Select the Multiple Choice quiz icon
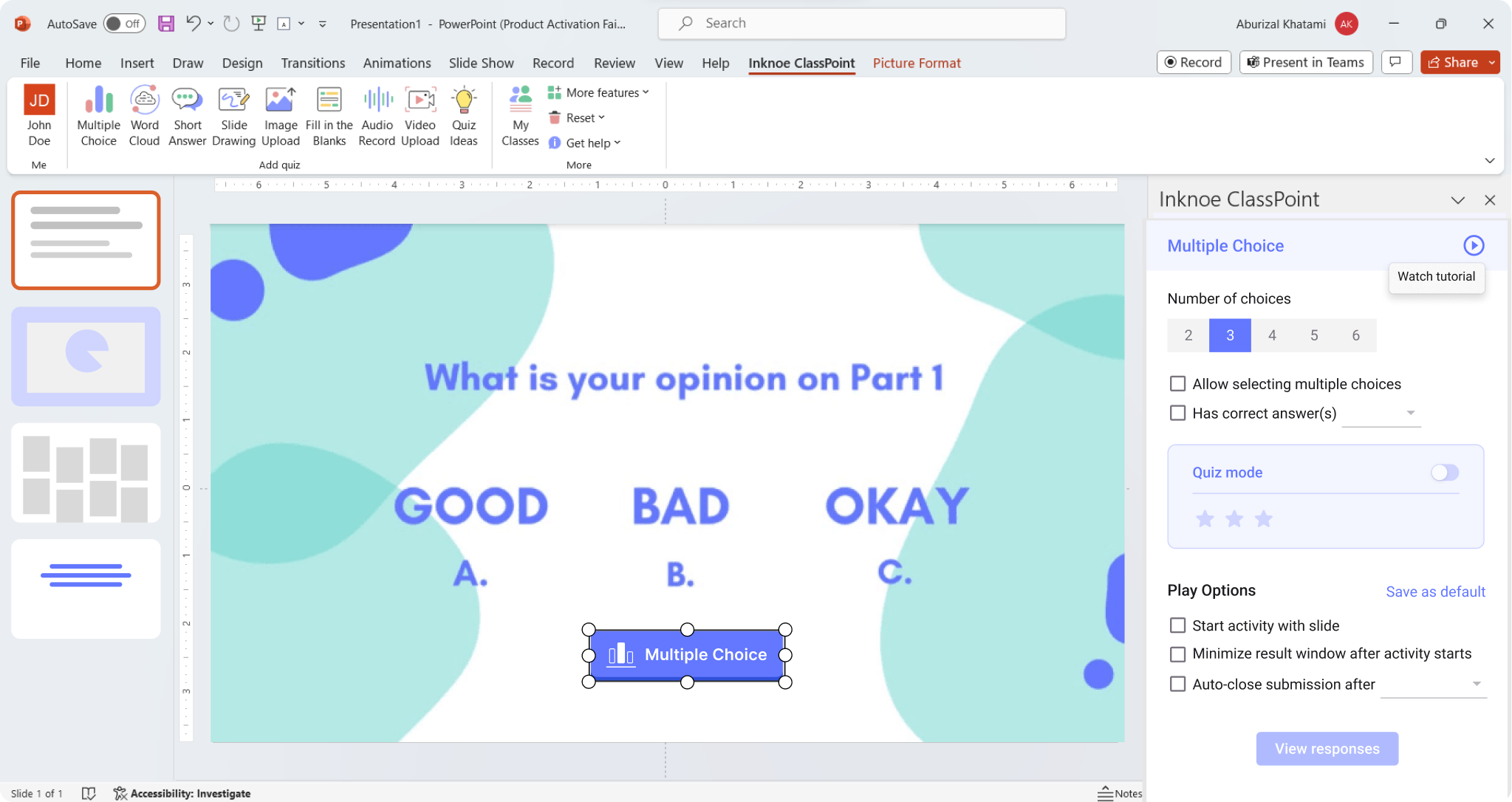 click(98, 114)
